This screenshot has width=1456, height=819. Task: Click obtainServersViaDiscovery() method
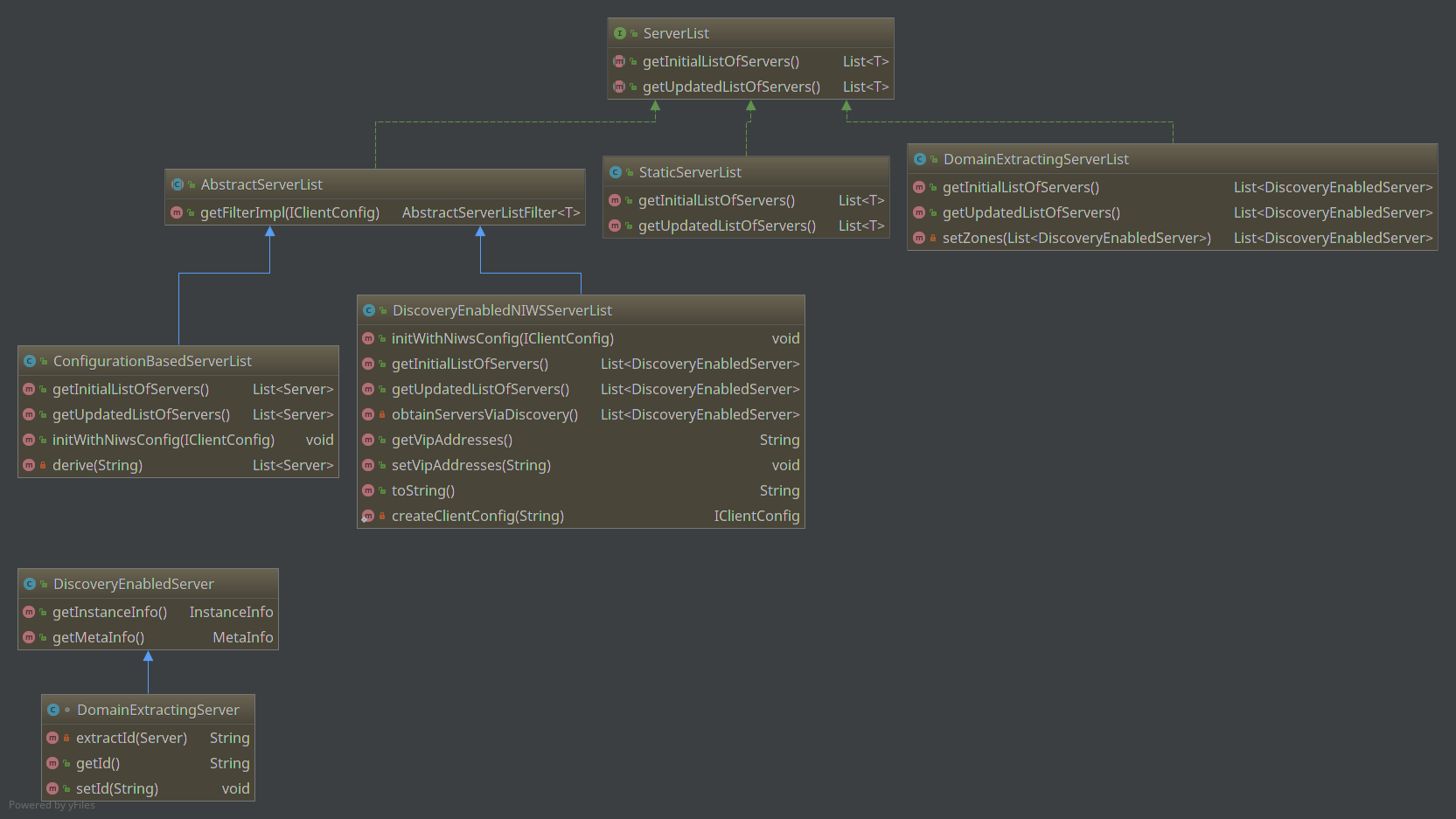pyautogui.click(x=484, y=414)
